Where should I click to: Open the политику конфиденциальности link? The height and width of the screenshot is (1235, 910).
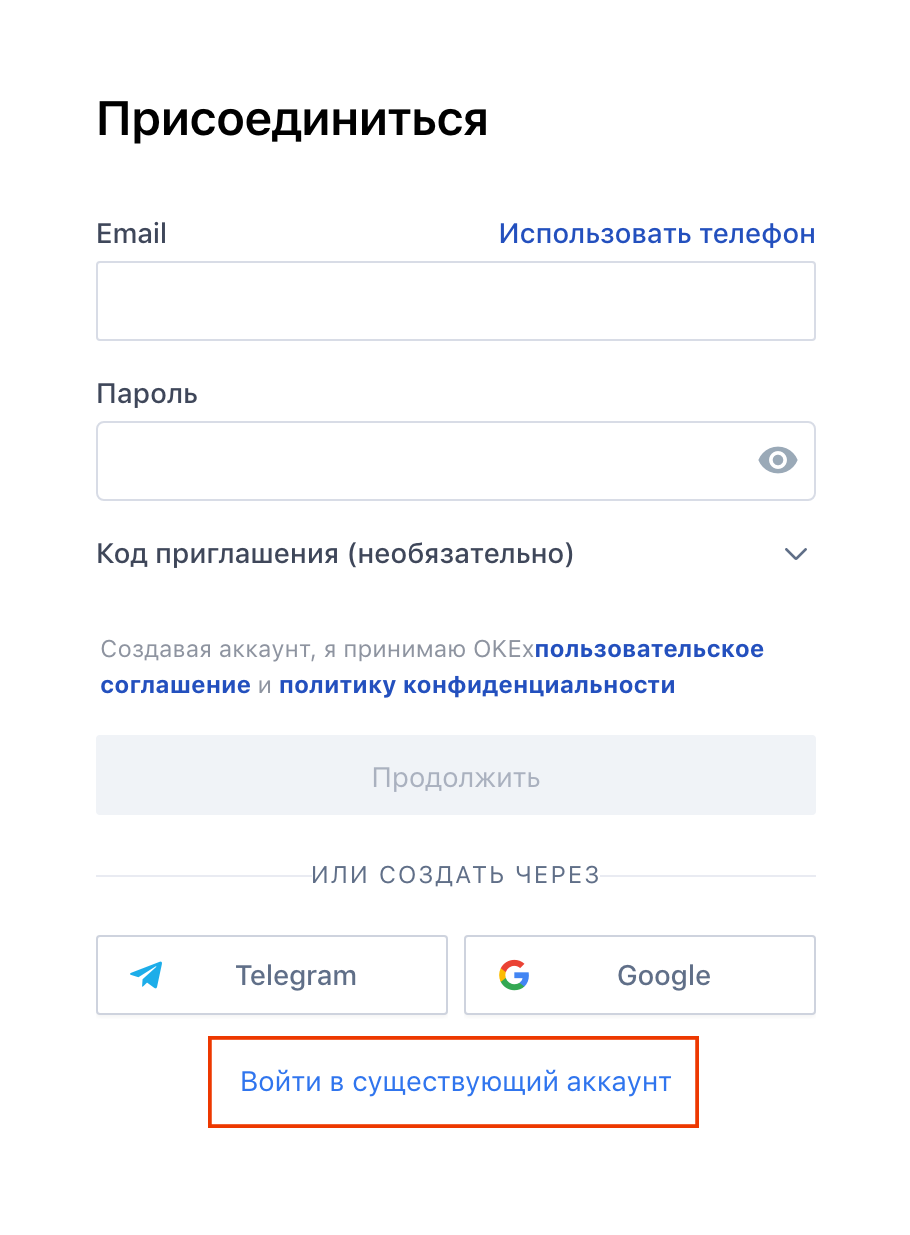coord(477,686)
